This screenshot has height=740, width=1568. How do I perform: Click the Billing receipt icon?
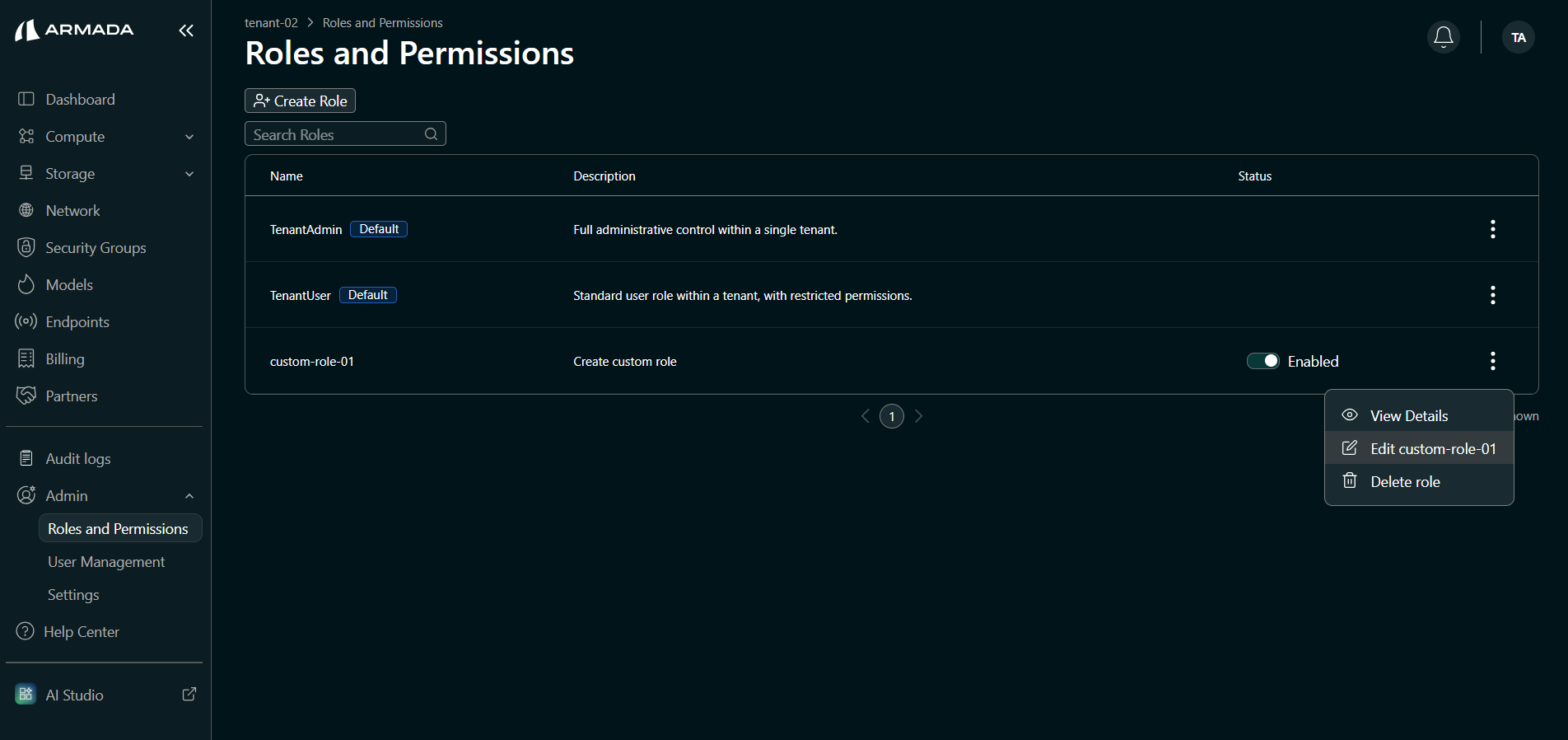click(26, 358)
